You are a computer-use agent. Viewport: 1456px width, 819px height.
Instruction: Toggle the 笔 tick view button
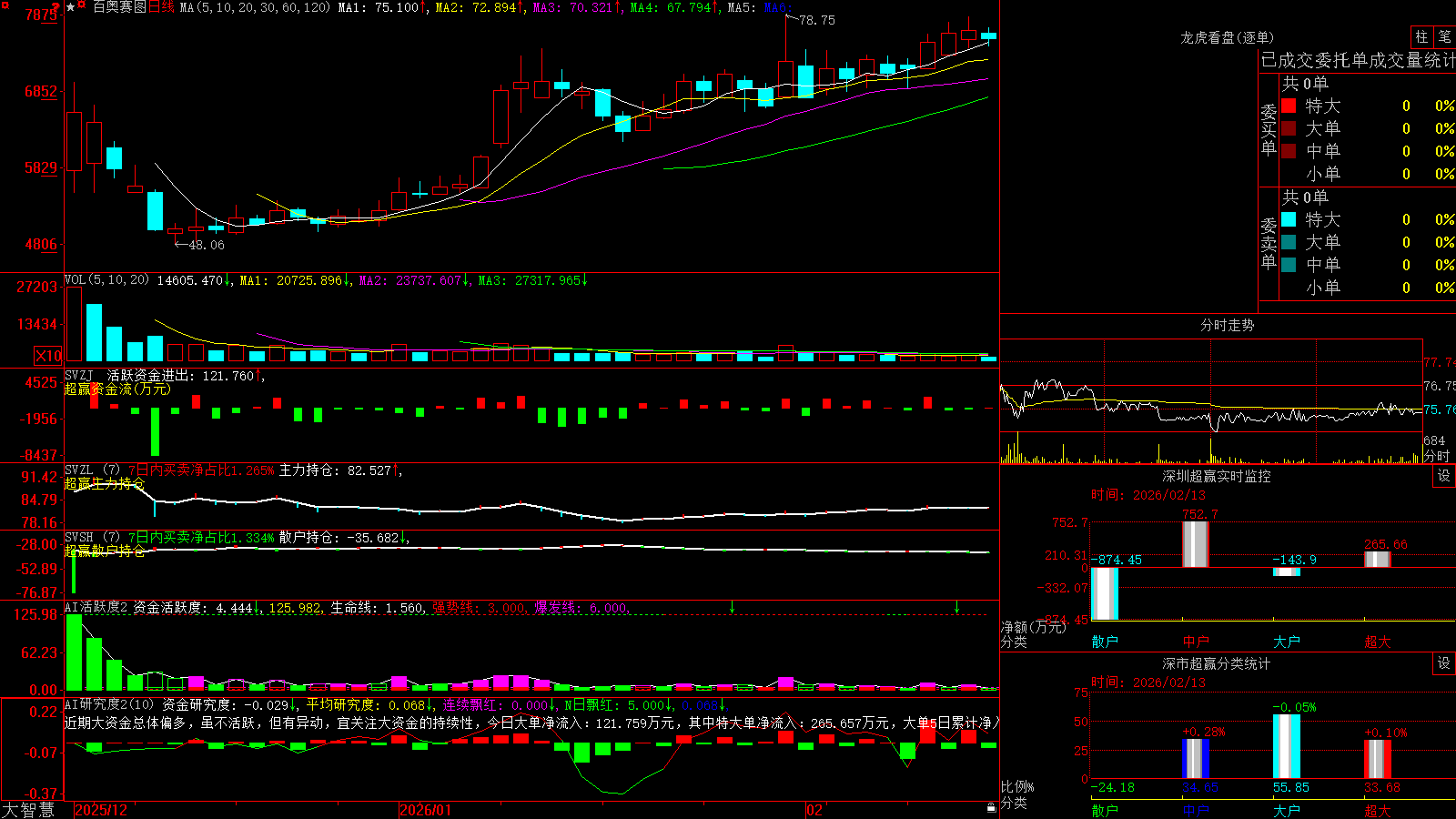pos(1444,36)
